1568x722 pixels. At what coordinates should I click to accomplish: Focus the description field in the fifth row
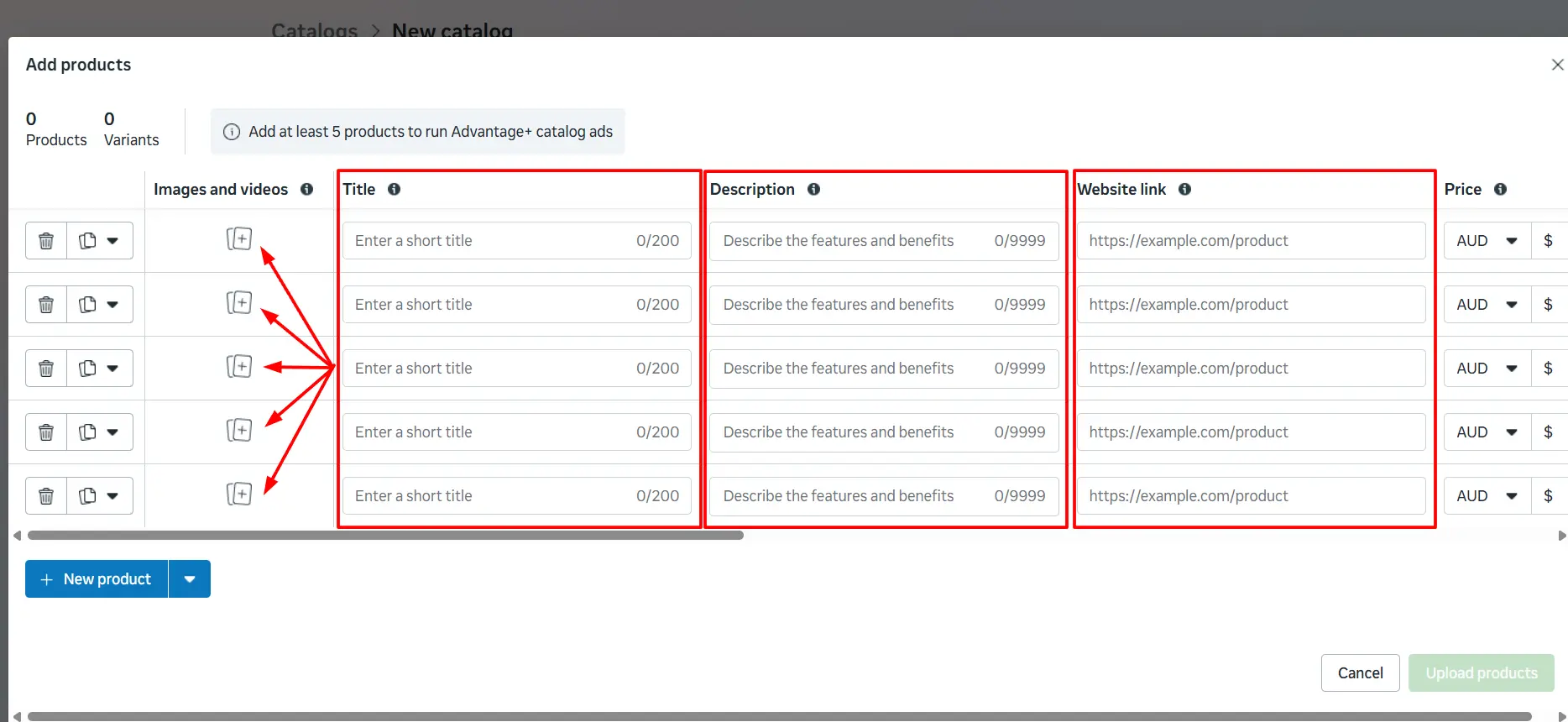pyautogui.click(x=884, y=496)
